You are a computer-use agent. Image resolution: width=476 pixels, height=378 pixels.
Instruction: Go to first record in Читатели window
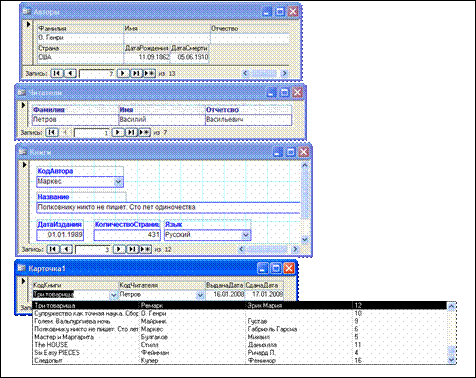point(52,132)
